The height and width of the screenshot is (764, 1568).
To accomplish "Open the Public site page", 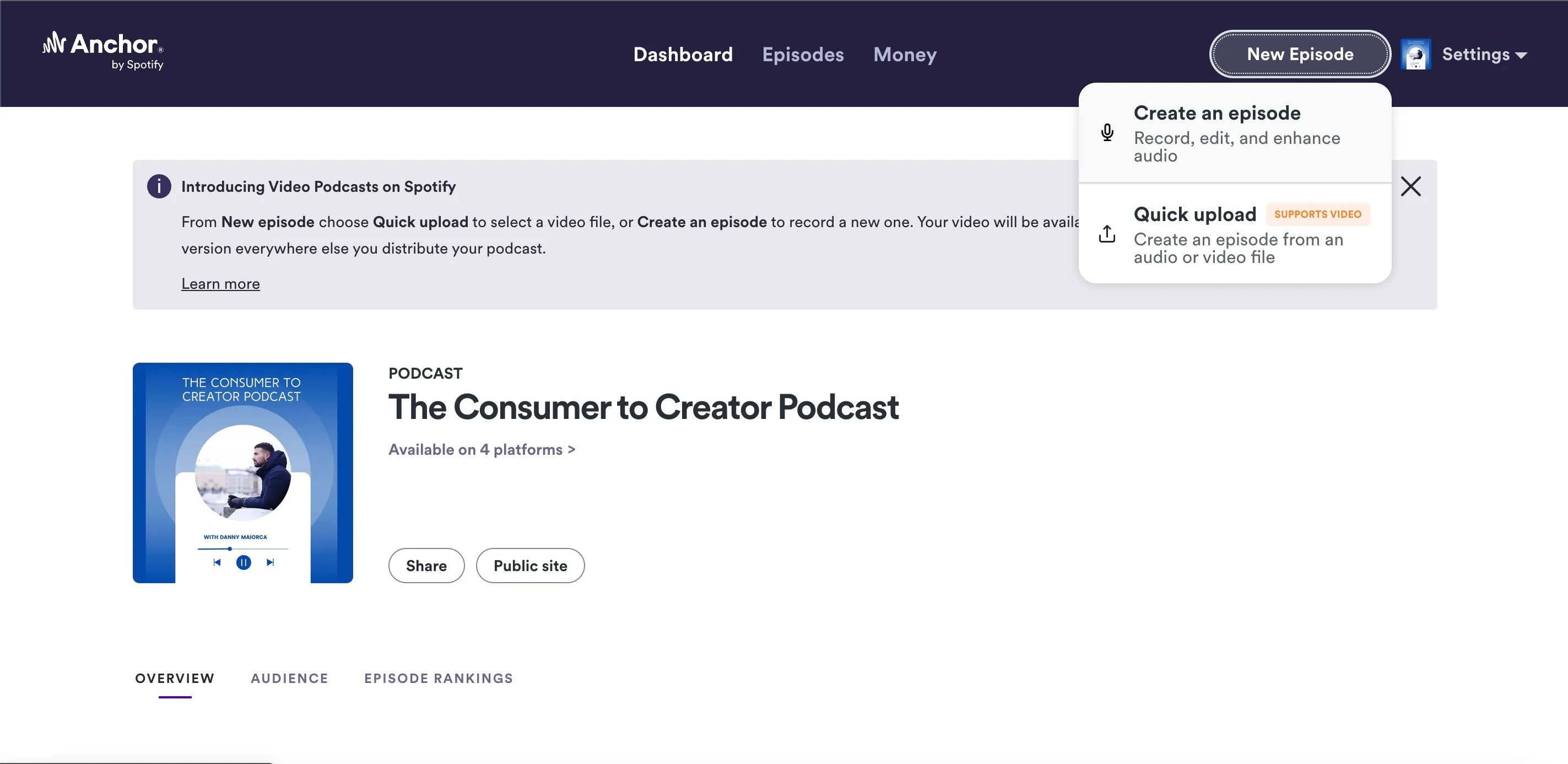I will [x=530, y=565].
